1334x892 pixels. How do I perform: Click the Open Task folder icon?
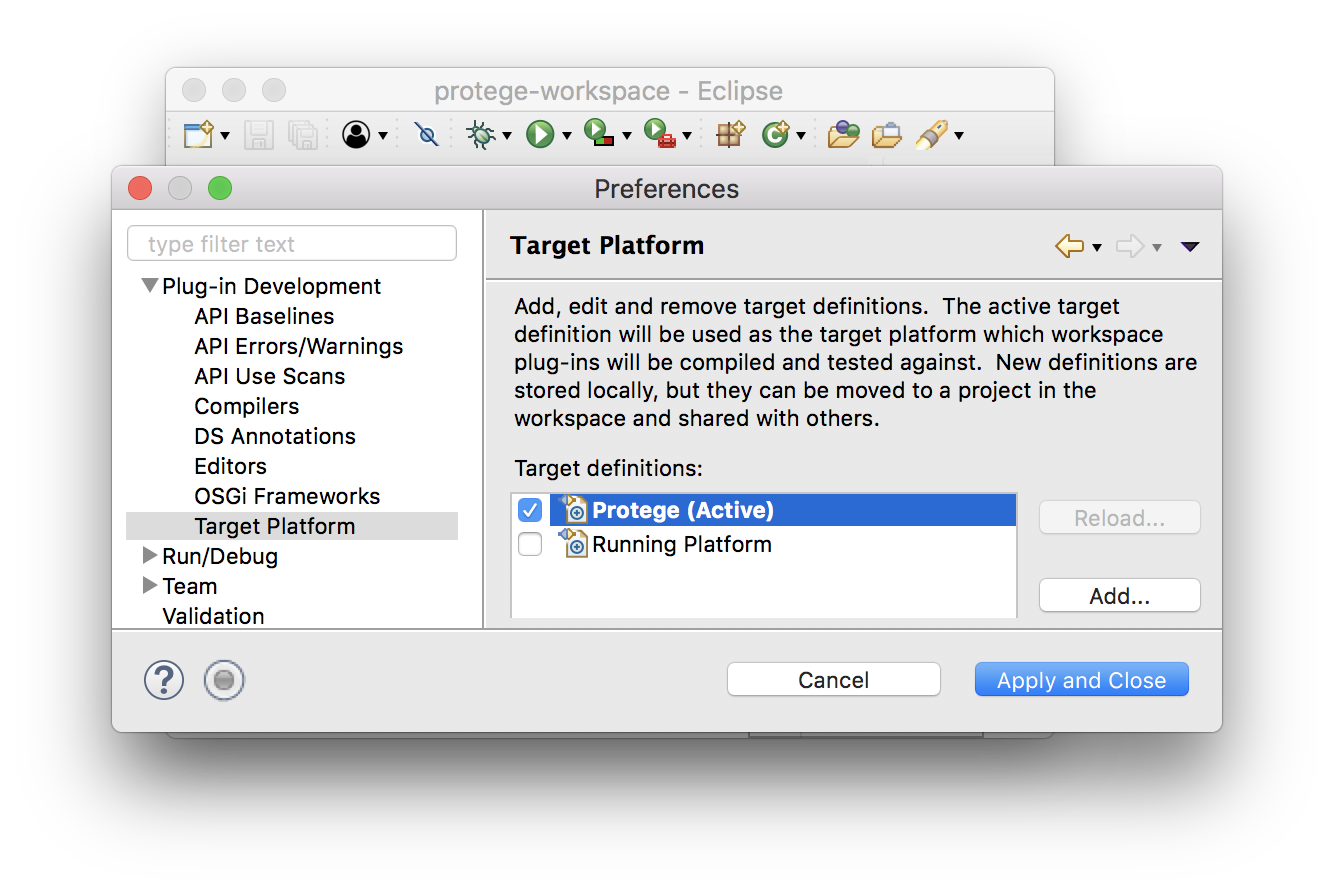coord(886,134)
